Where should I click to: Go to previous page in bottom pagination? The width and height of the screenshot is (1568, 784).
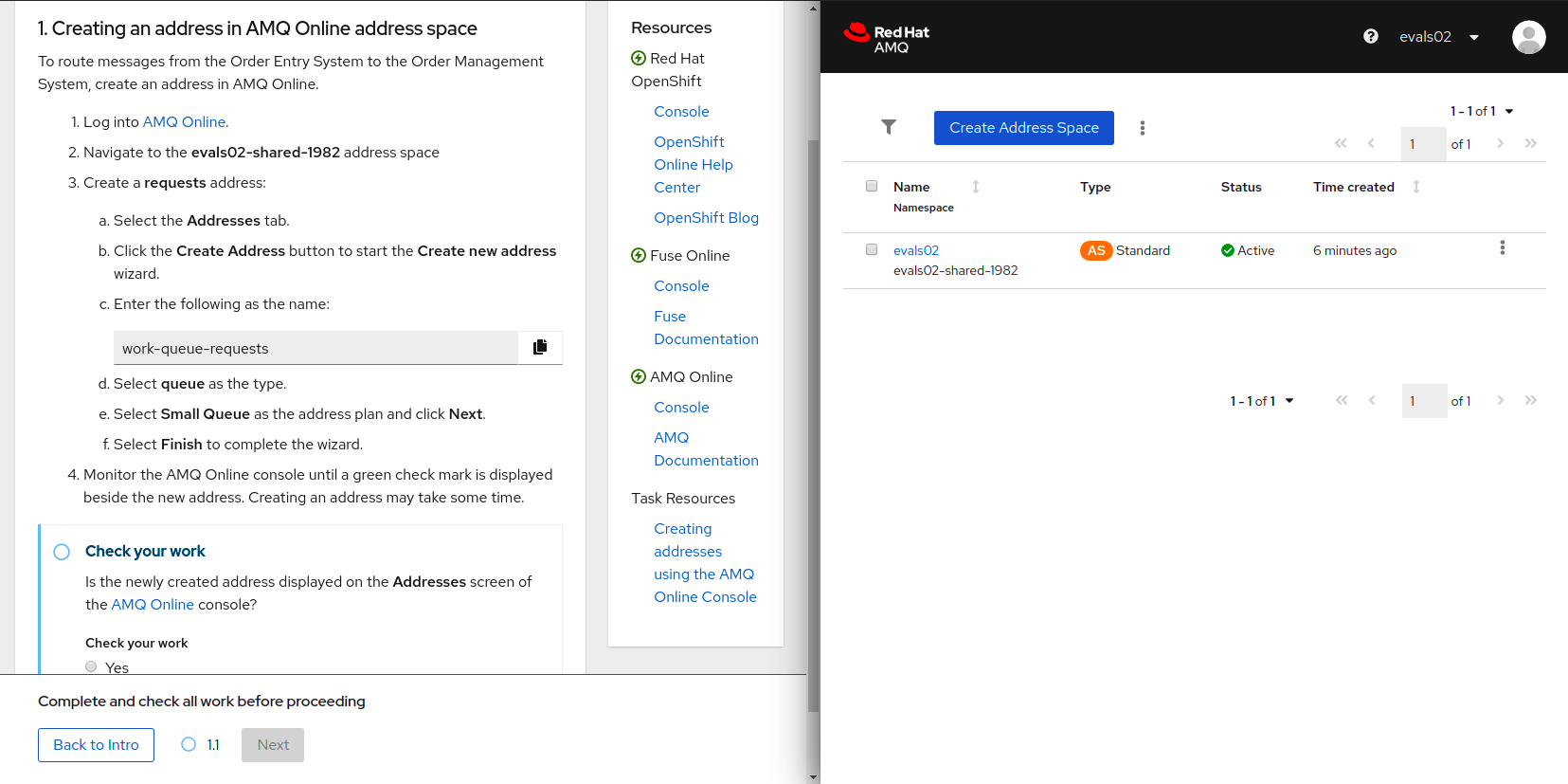[x=1372, y=400]
